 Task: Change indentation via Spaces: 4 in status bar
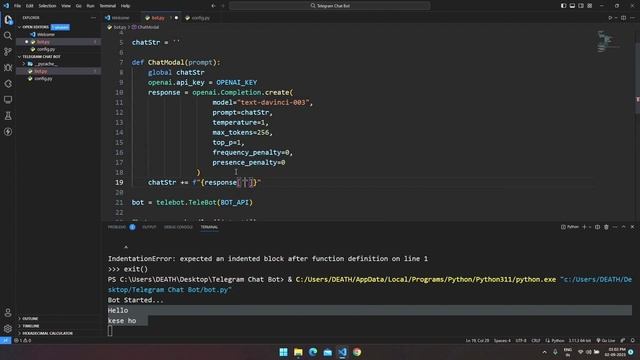pyautogui.click(x=502, y=340)
